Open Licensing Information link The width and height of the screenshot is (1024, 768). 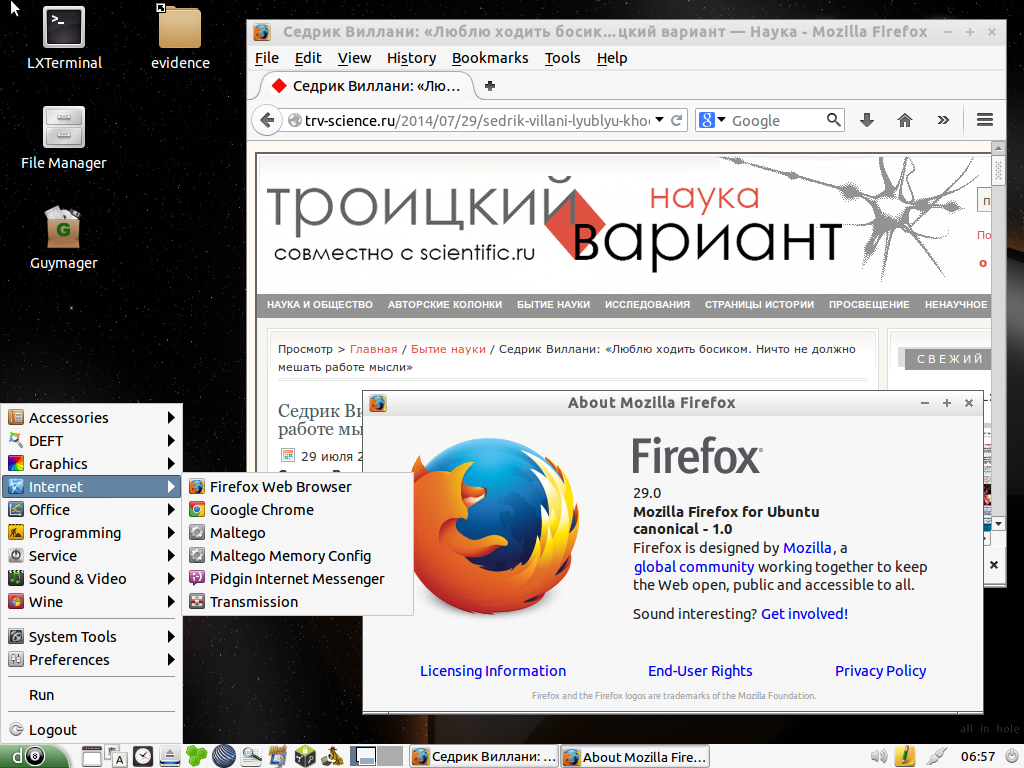(493, 671)
